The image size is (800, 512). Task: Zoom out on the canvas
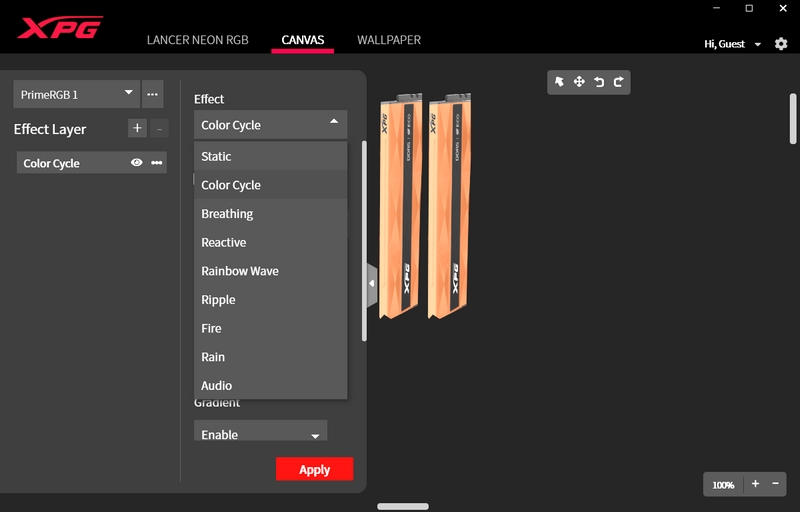[x=775, y=484]
